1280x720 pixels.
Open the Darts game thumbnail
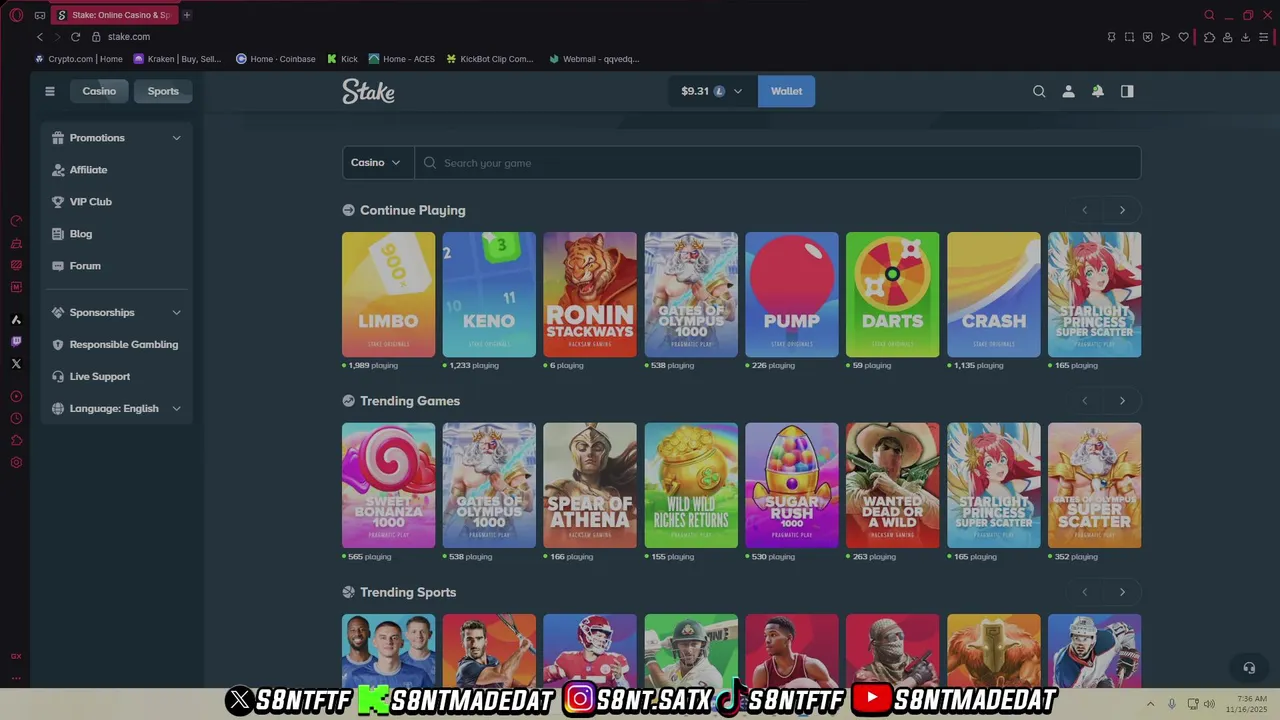893,295
